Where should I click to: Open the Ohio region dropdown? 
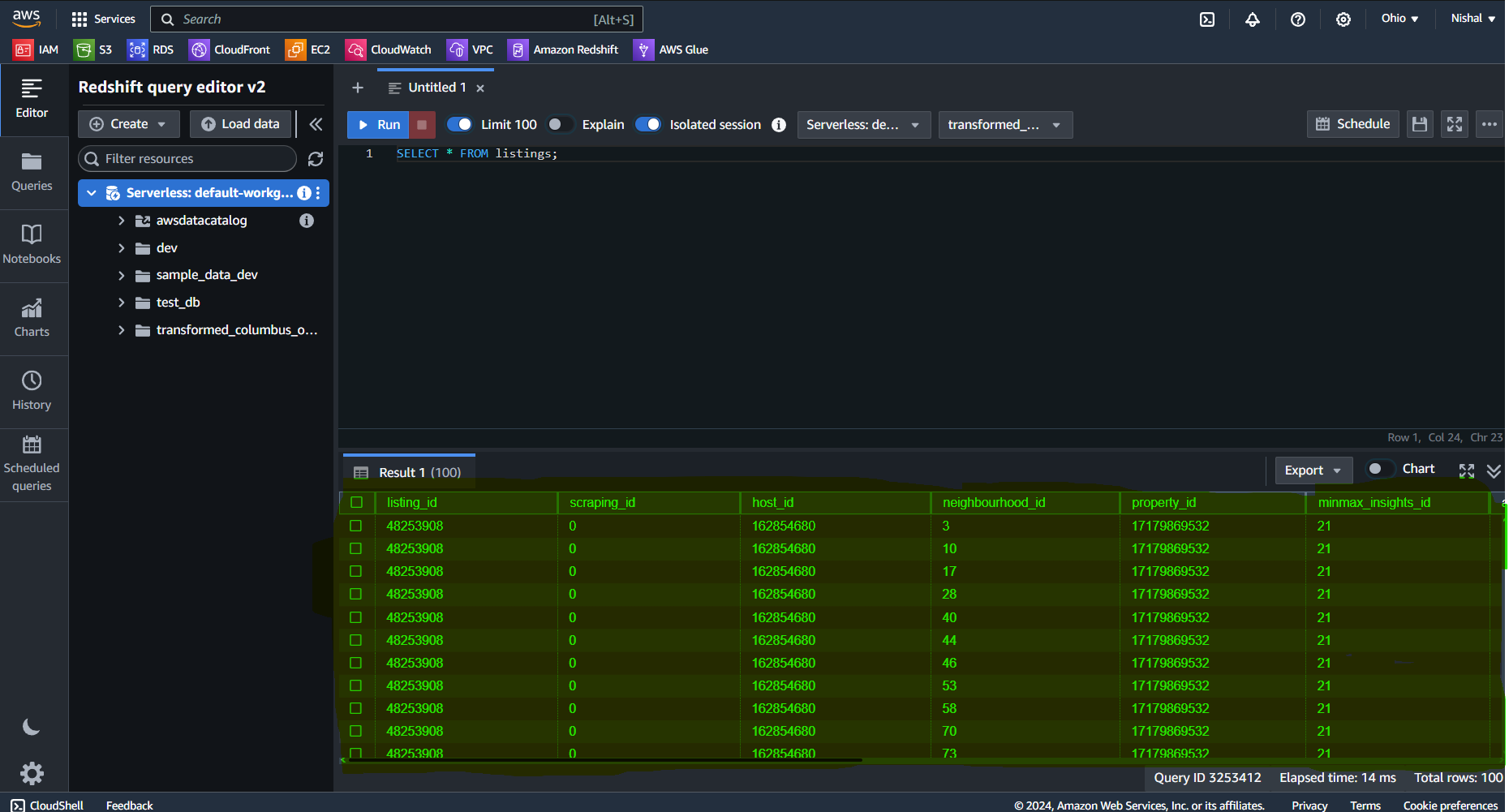click(1399, 19)
